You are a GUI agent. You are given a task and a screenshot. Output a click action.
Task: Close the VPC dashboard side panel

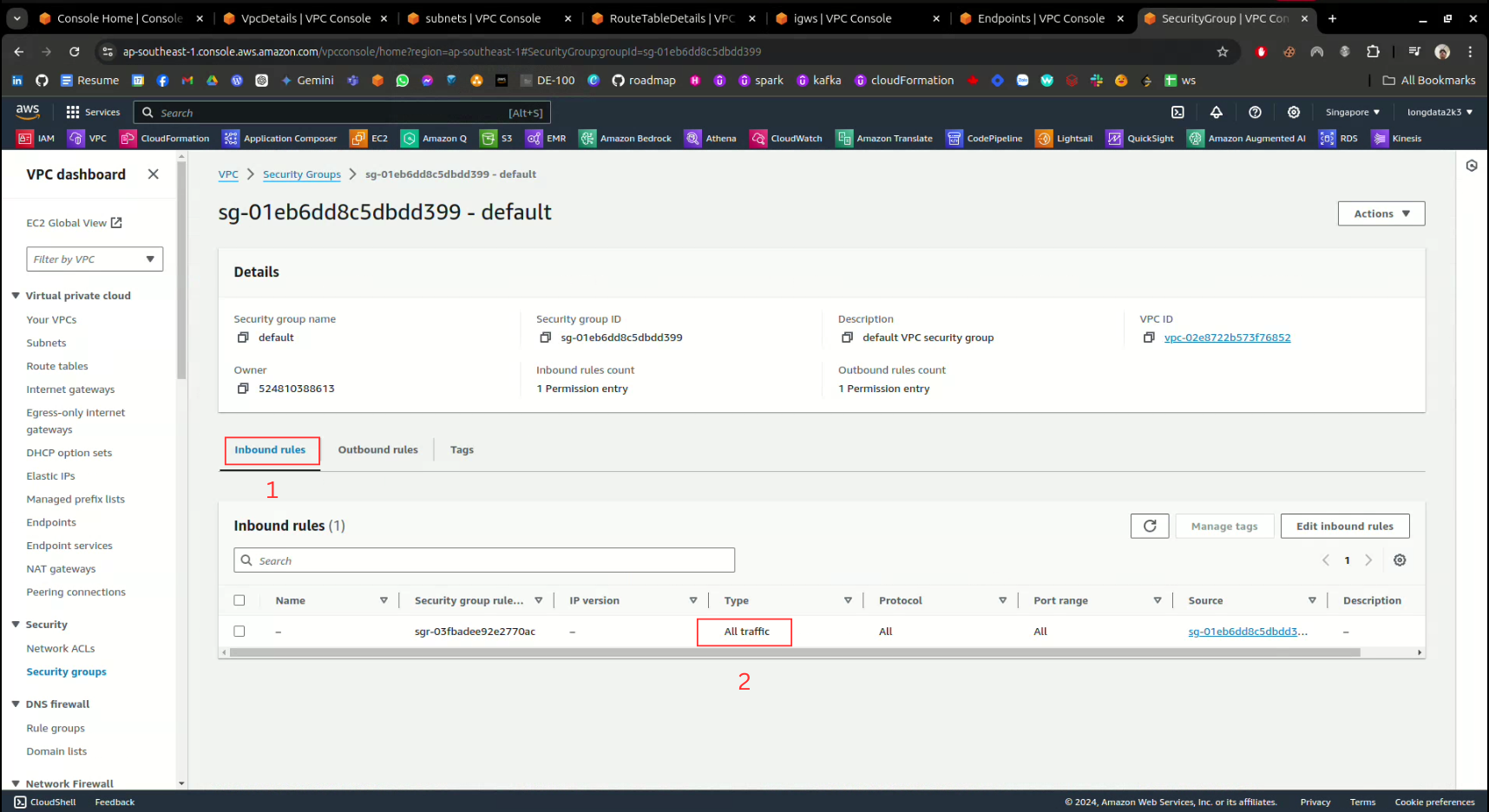154,174
